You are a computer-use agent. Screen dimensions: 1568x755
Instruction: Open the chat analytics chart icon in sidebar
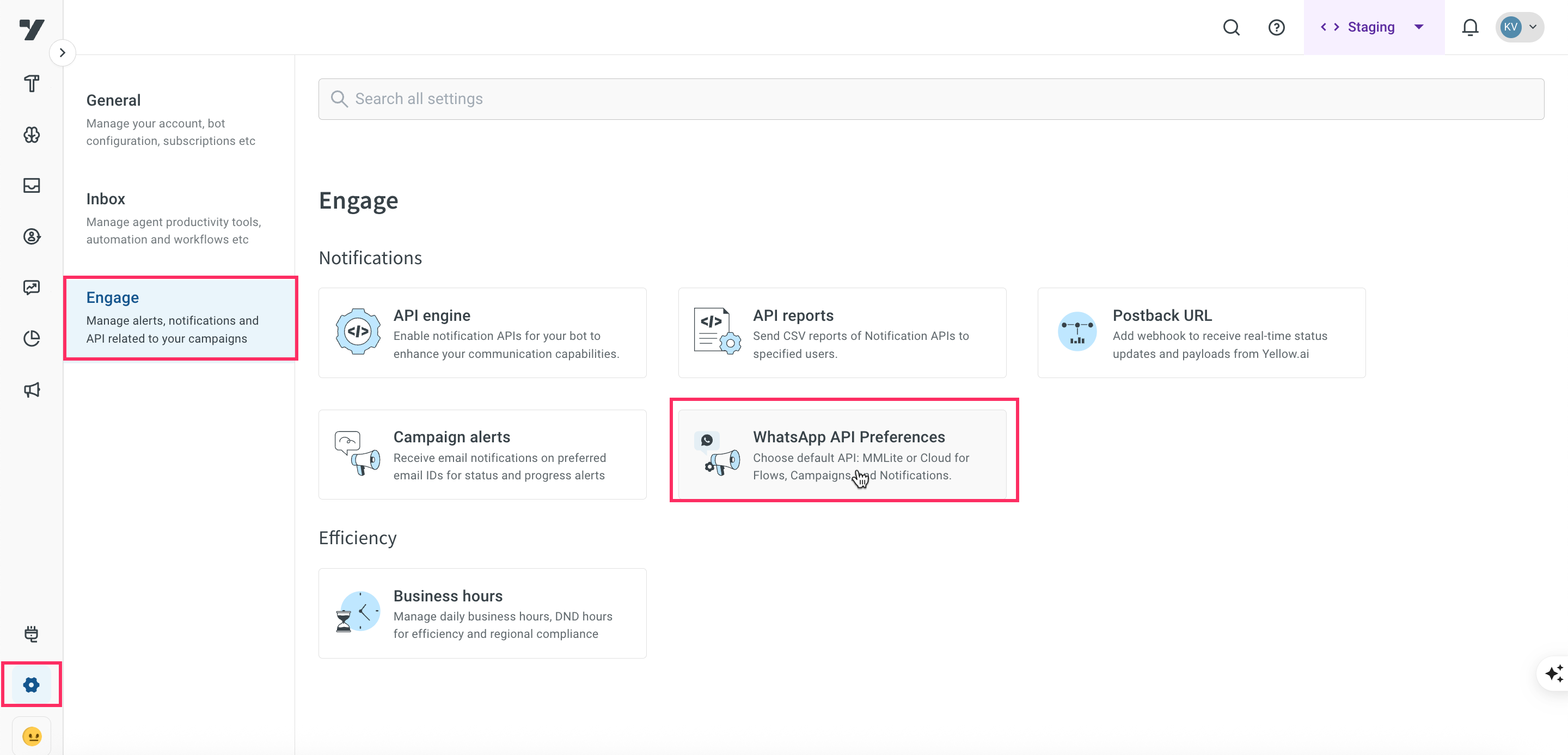click(x=32, y=288)
